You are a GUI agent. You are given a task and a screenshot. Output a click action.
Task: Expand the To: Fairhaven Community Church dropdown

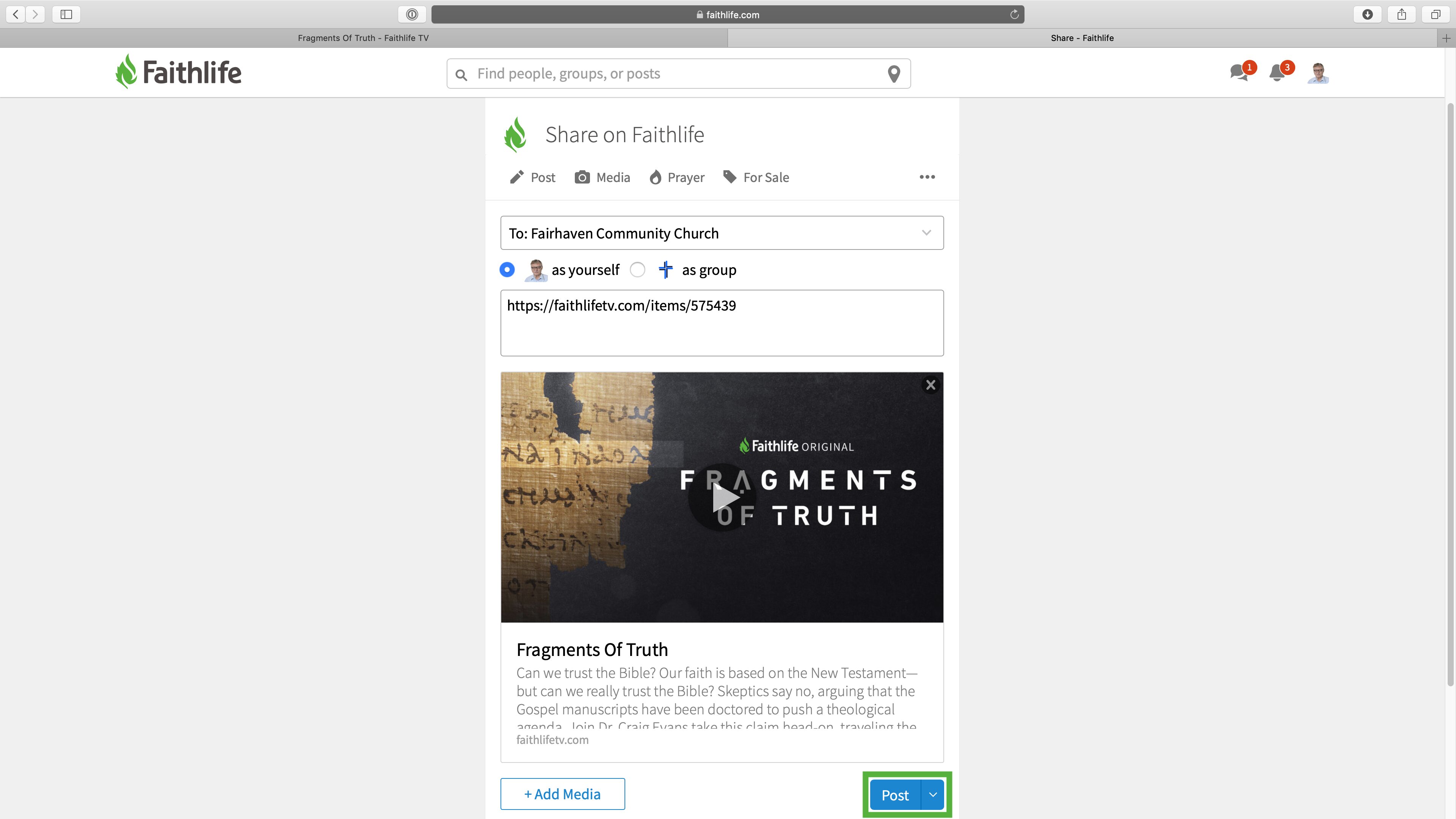click(722, 233)
